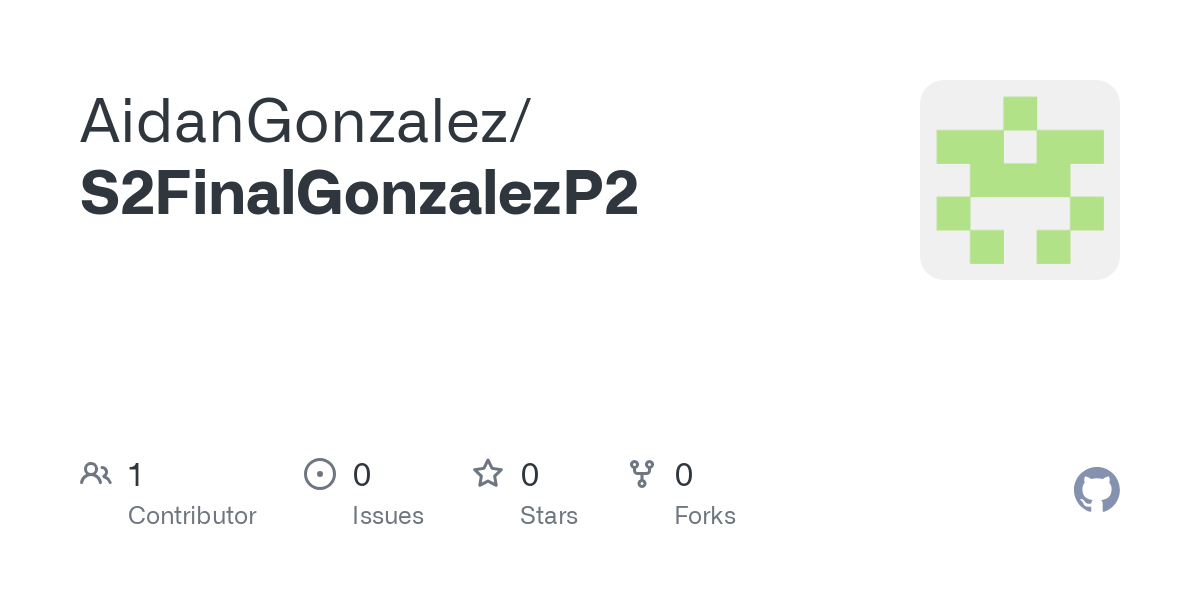1200x600 pixels.
Task: Click the stars count number 0
Action: click(530, 474)
